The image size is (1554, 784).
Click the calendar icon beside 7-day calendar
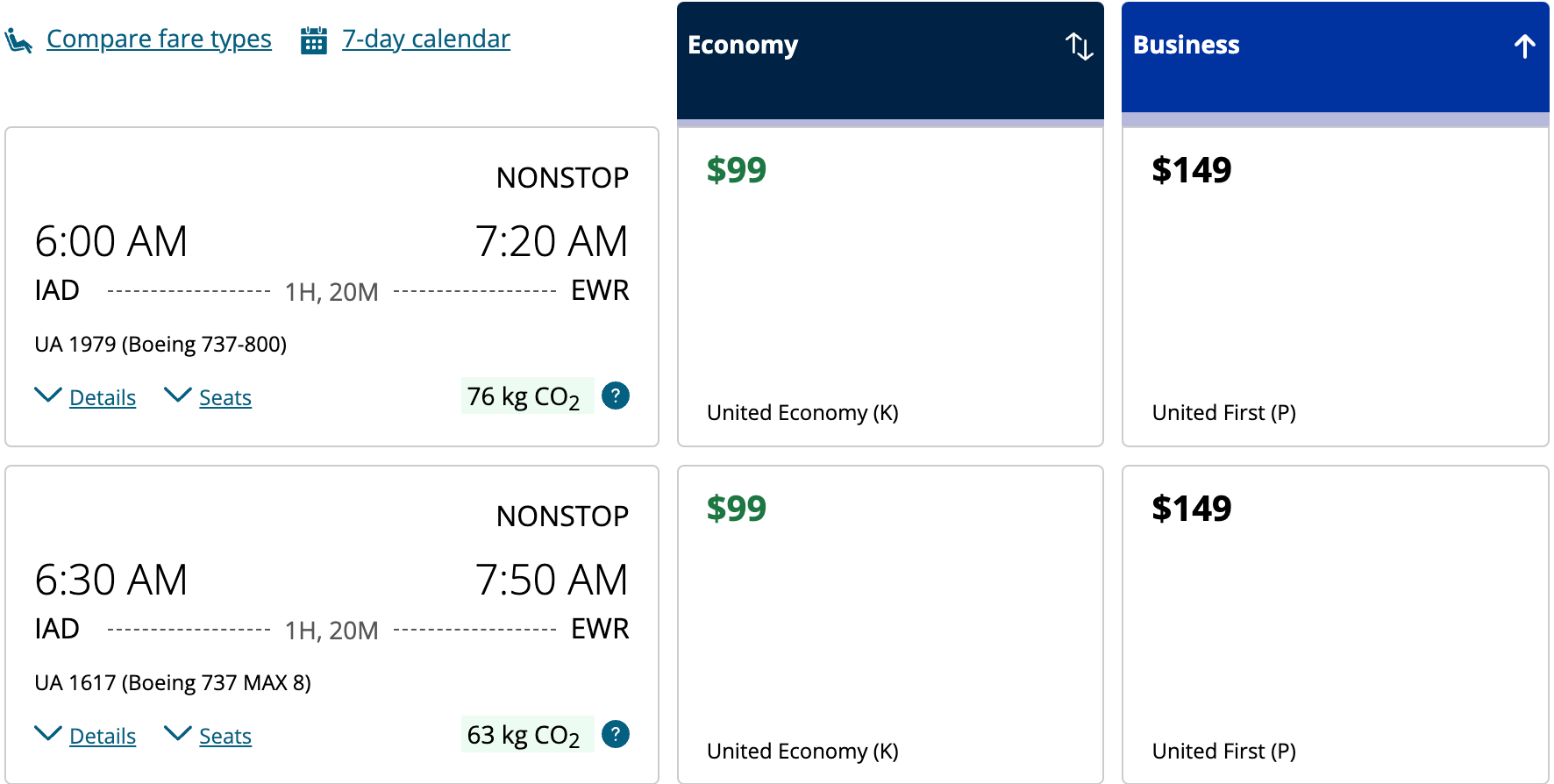313,38
